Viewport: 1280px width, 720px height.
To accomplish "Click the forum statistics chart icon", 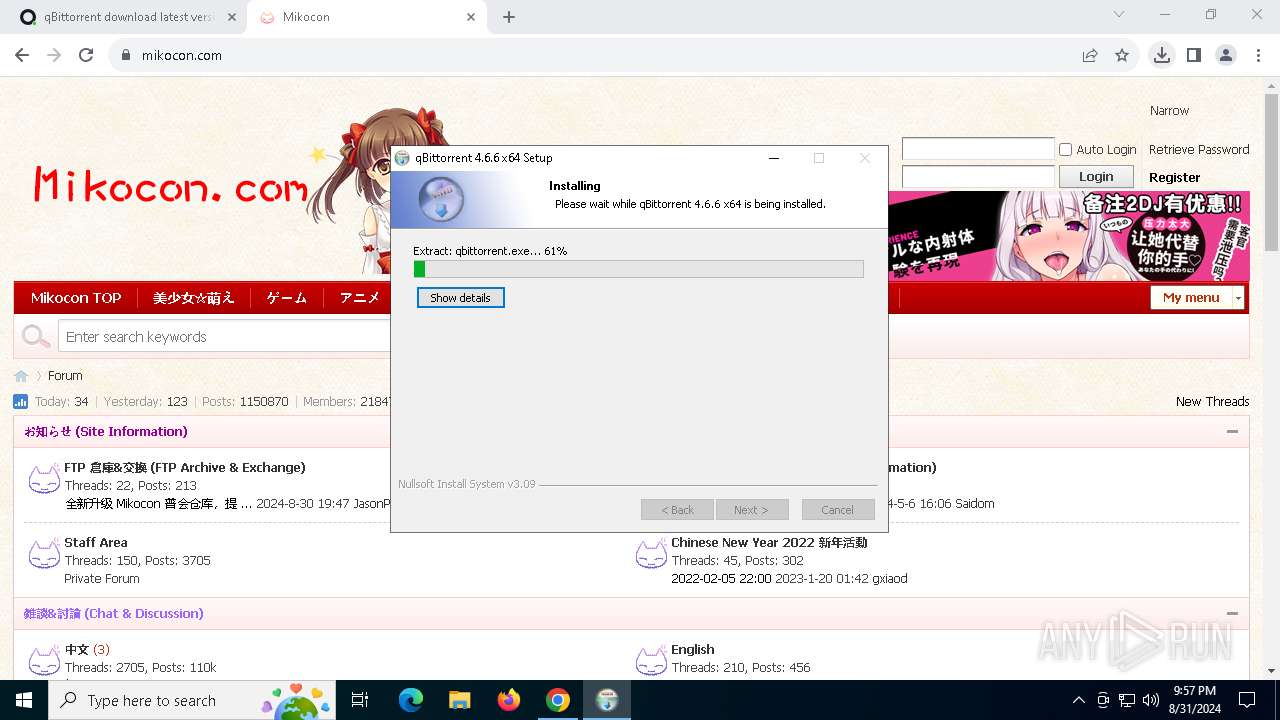I will tap(21, 401).
